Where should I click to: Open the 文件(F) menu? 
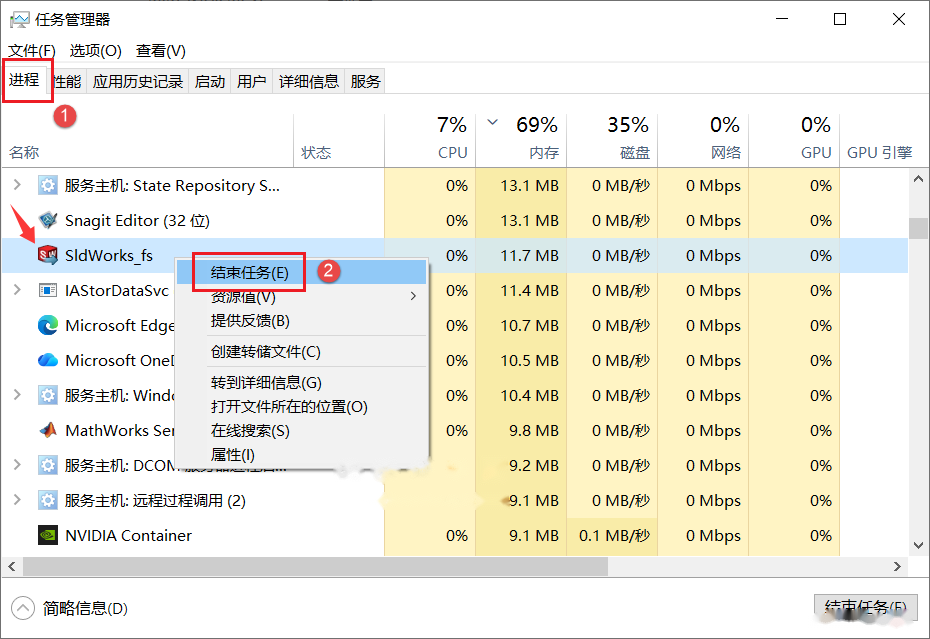click(x=31, y=51)
